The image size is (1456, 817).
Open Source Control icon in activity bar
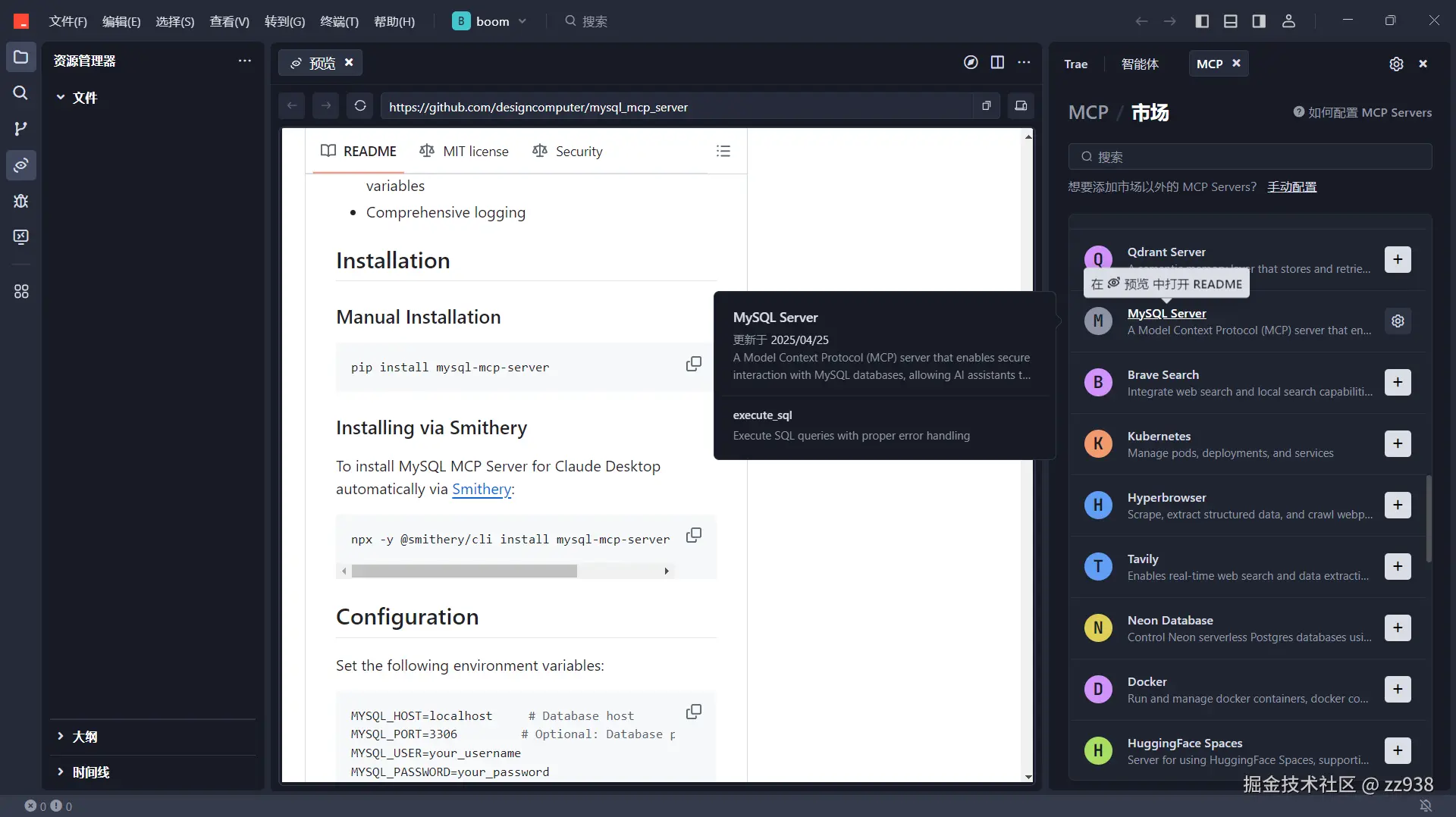(21, 129)
